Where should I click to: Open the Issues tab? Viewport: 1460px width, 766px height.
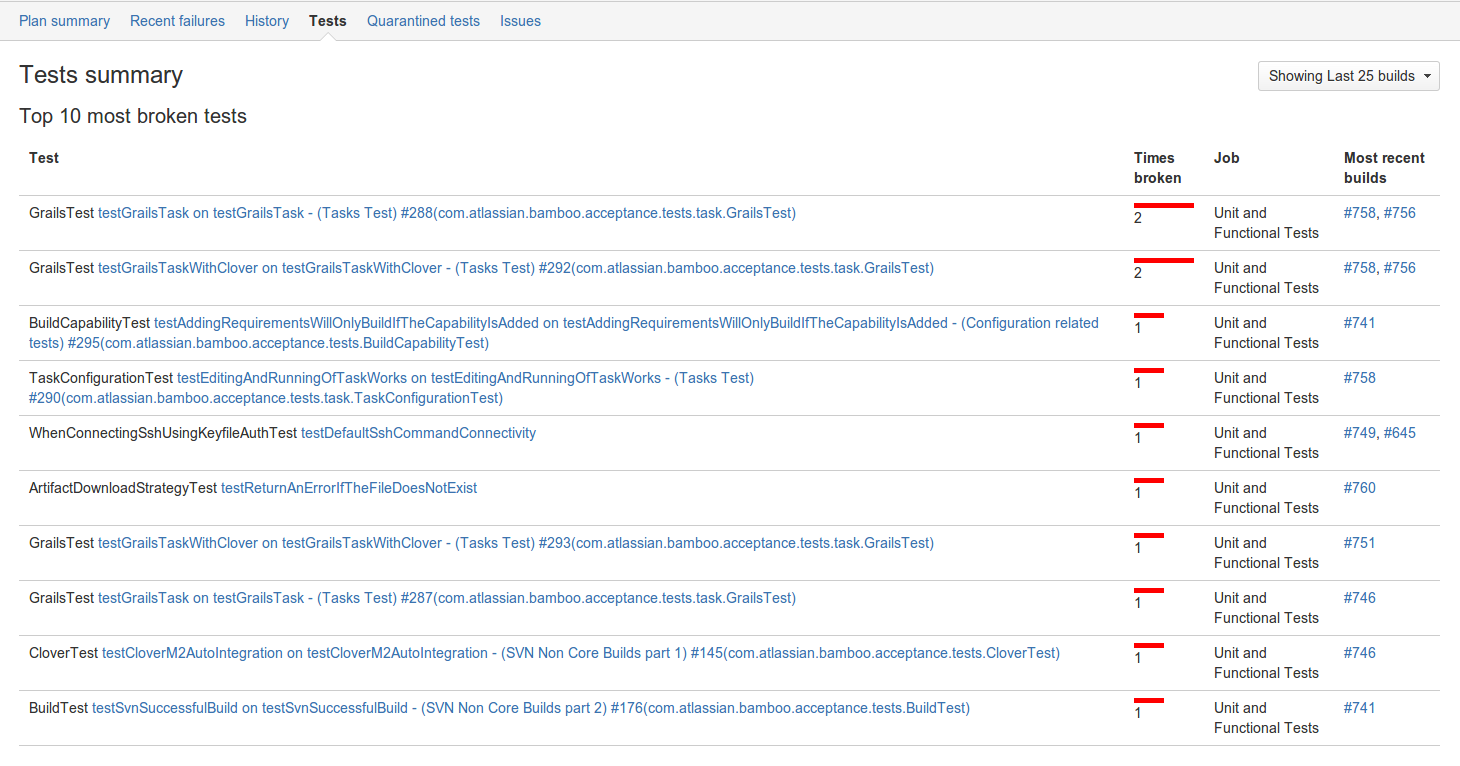[520, 21]
